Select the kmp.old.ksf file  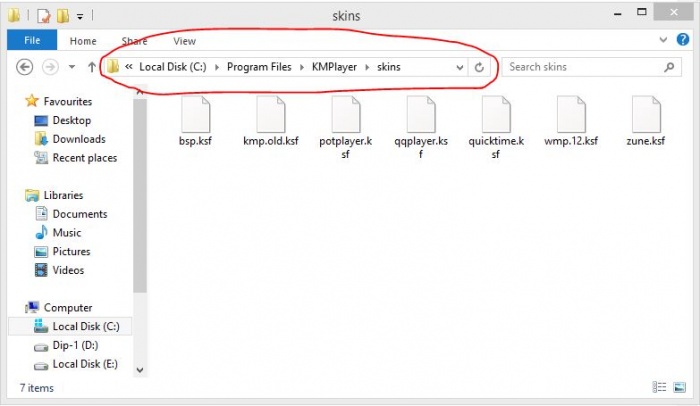pos(271,121)
